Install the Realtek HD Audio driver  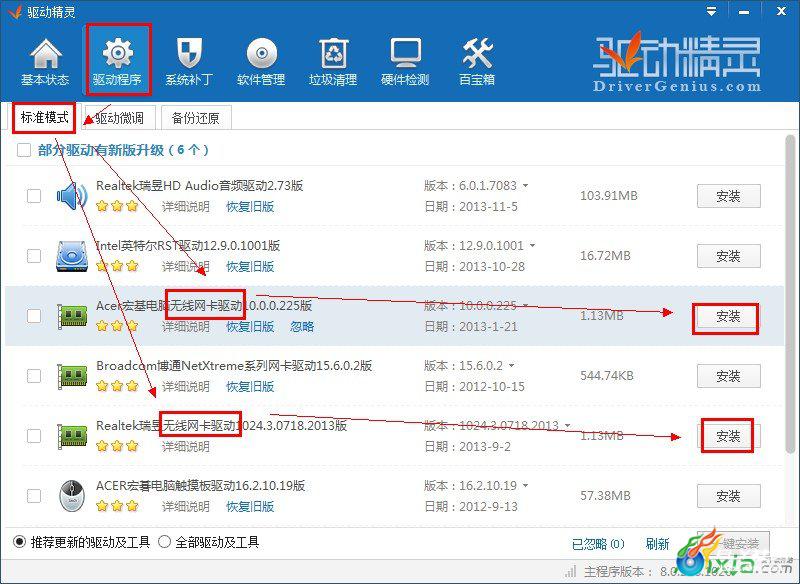click(729, 196)
